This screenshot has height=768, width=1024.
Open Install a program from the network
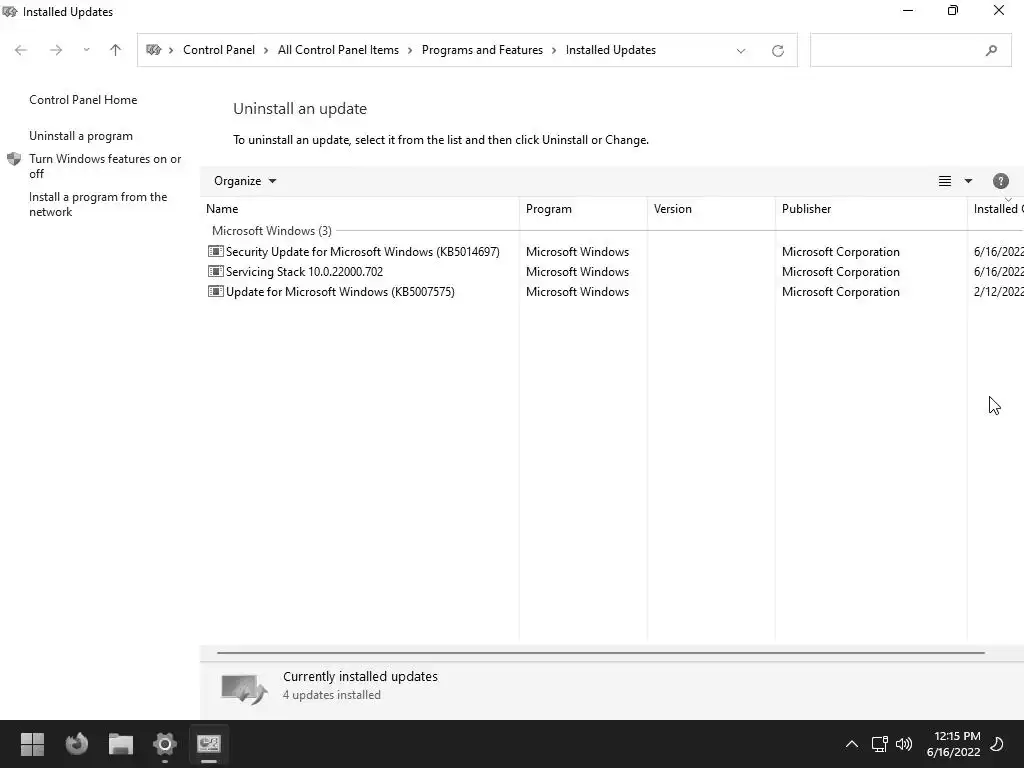pyautogui.click(x=98, y=204)
